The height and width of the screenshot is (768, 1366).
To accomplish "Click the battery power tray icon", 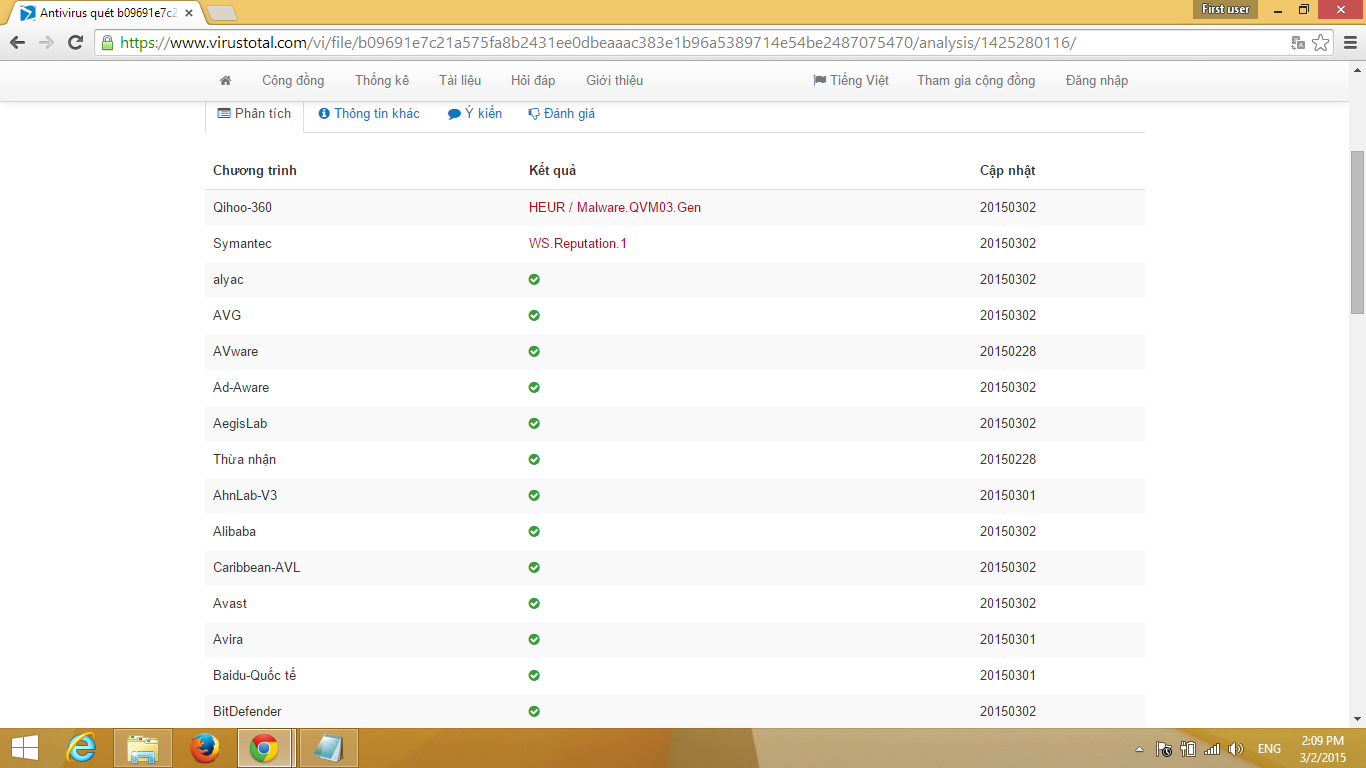I will [1188, 749].
